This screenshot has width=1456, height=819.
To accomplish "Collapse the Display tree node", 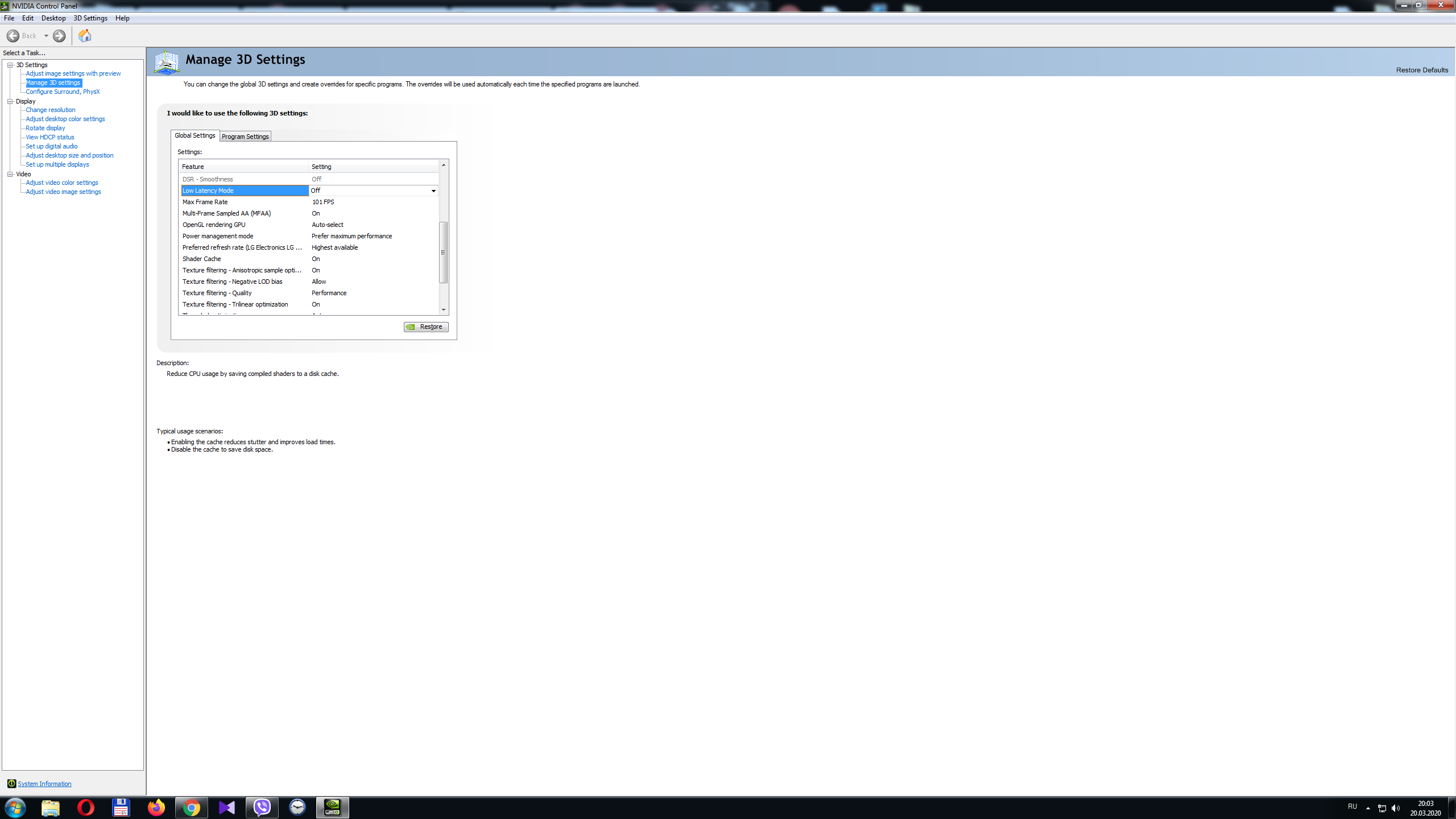I will tap(10, 101).
